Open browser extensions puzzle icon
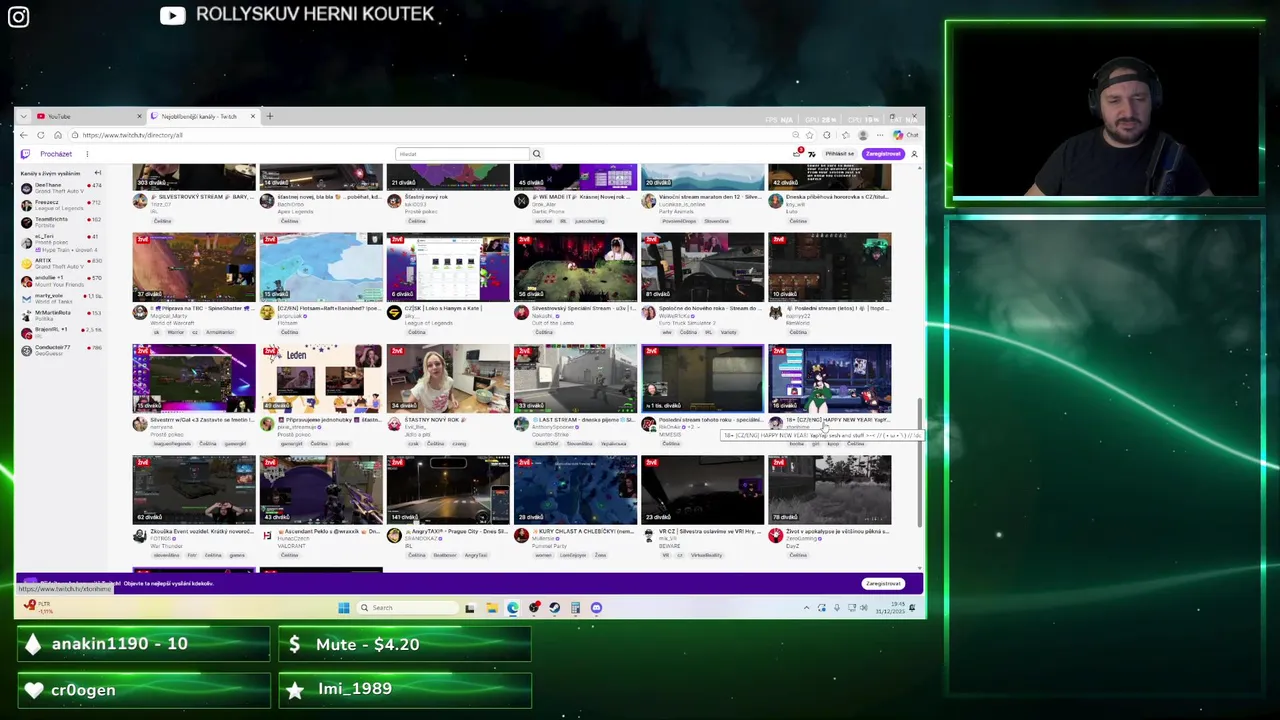Image resolution: width=1280 pixels, height=720 pixels. [827, 135]
